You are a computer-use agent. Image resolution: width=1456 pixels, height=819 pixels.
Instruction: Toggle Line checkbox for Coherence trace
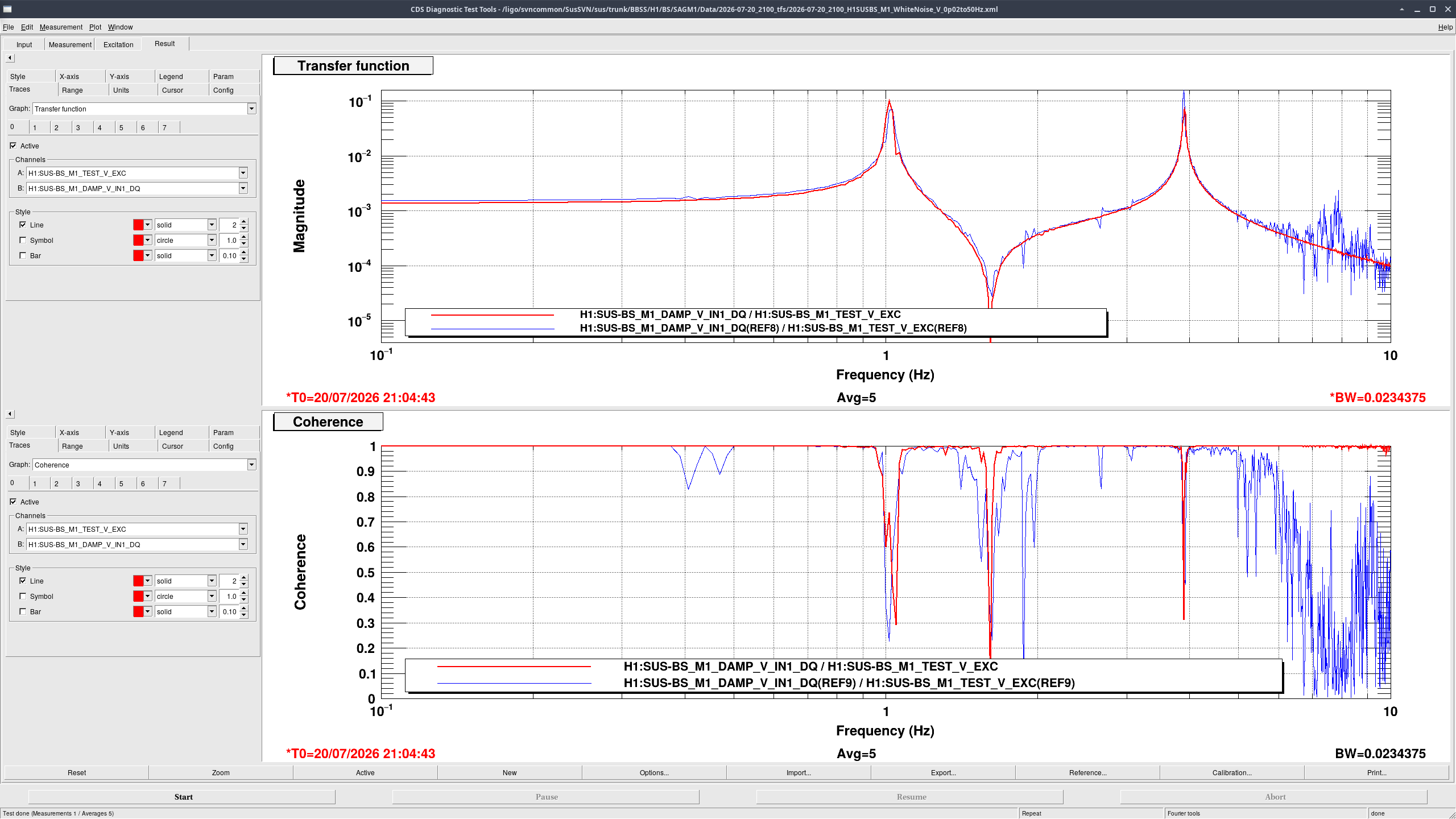(x=23, y=581)
